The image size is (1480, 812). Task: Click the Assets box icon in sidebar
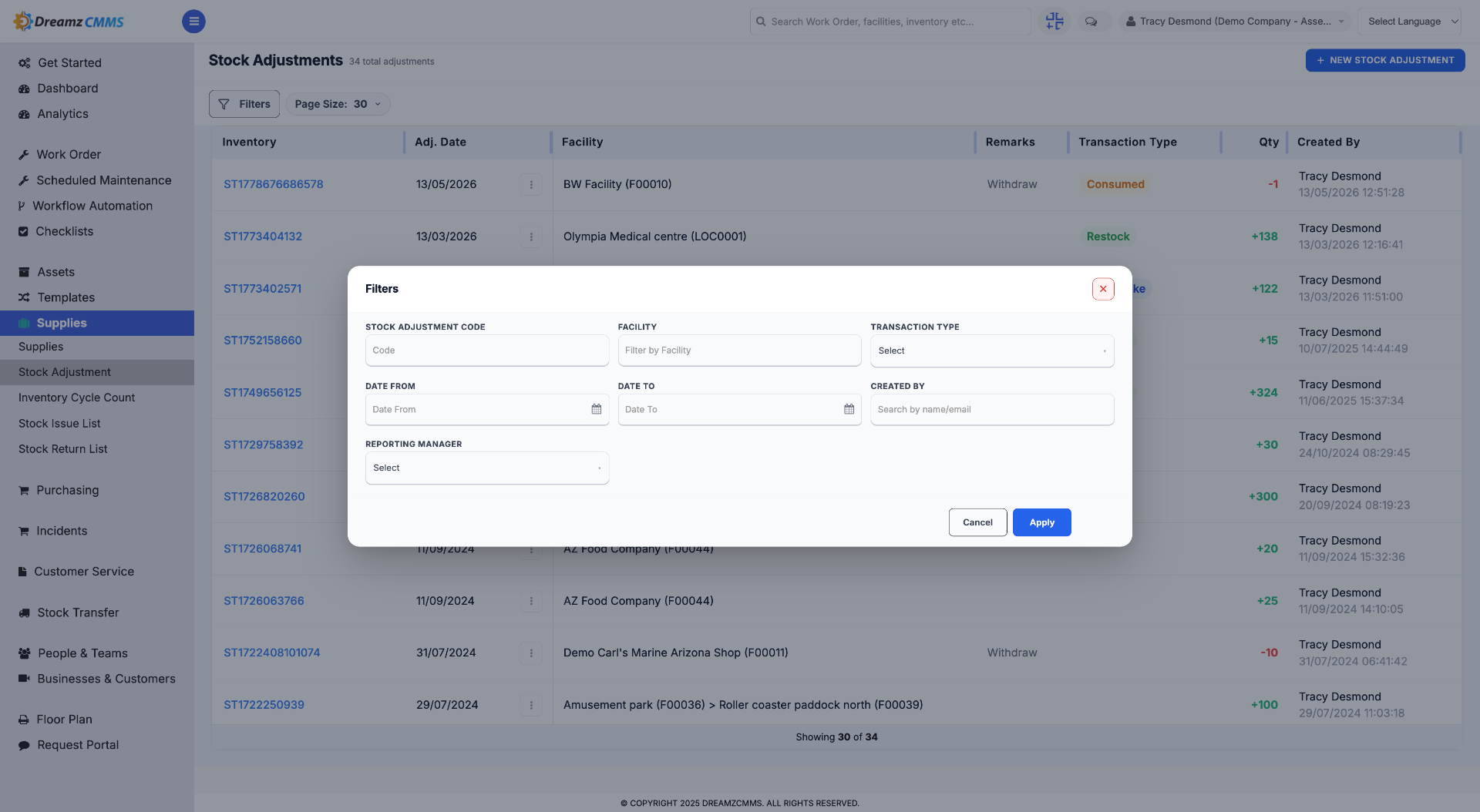coord(24,273)
